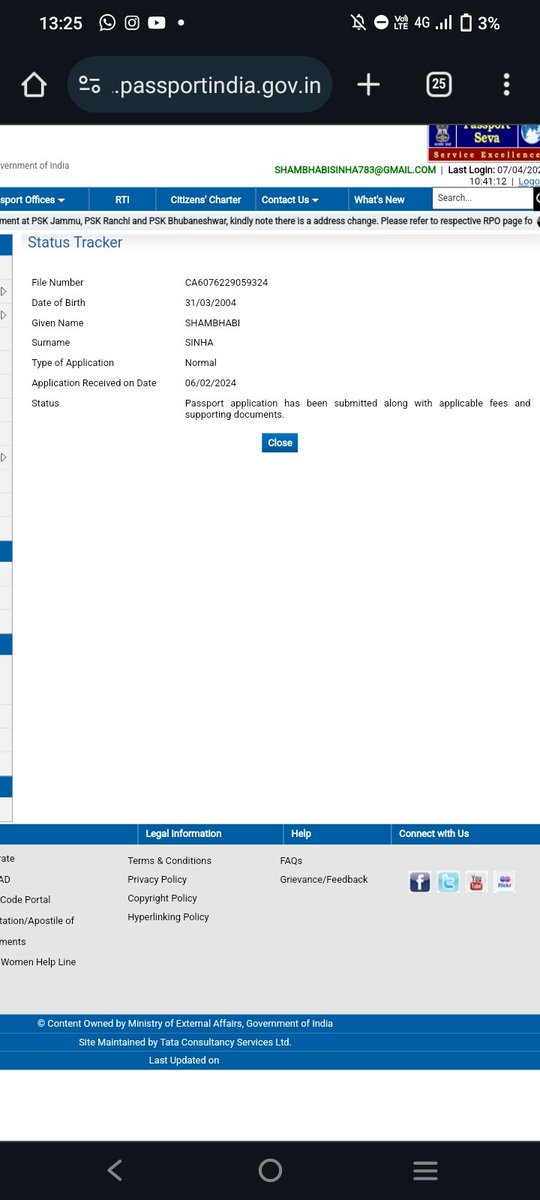Click the logged-in email address link
This screenshot has height=1200, width=540.
355,170
